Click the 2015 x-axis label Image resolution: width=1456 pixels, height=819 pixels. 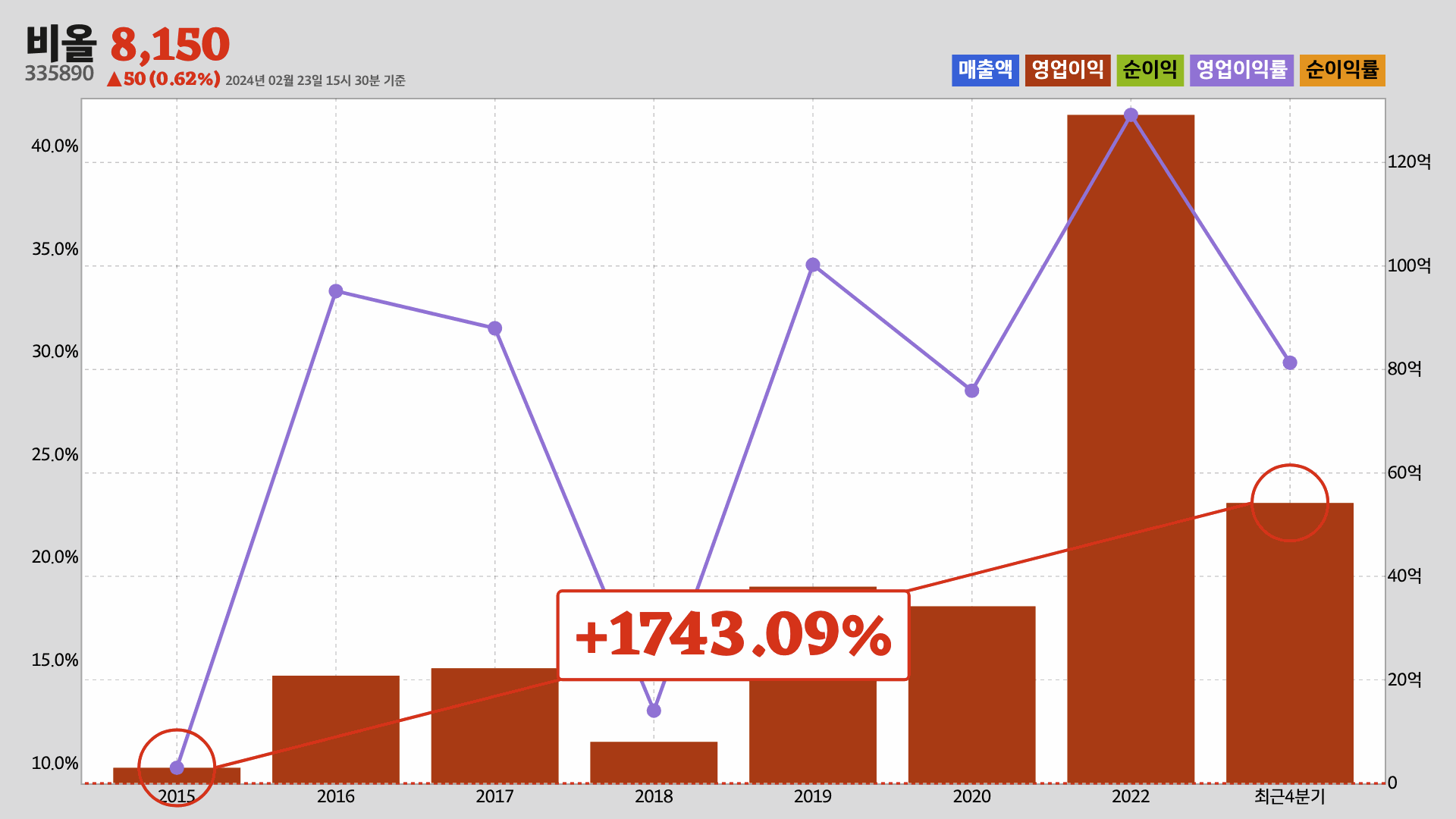[177, 796]
